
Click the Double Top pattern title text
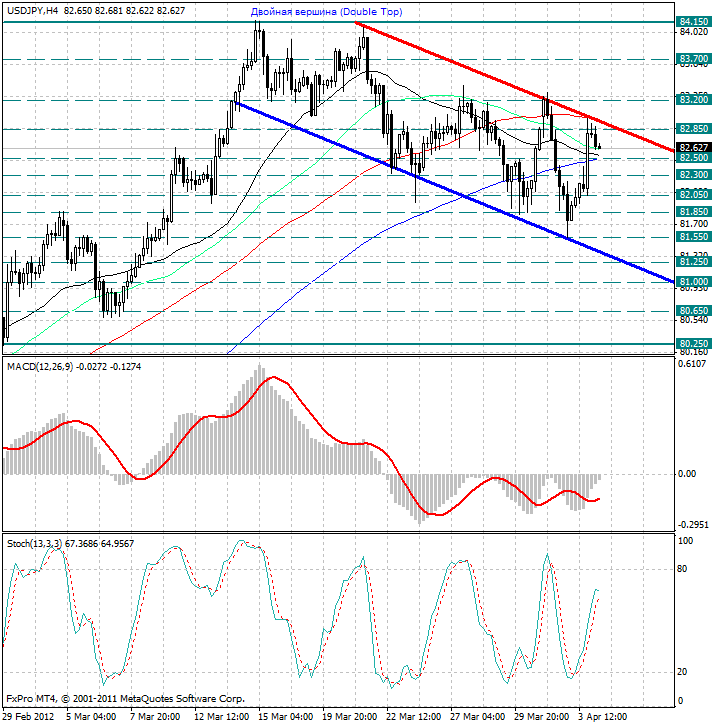pyautogui.click(x=326, y=12)
